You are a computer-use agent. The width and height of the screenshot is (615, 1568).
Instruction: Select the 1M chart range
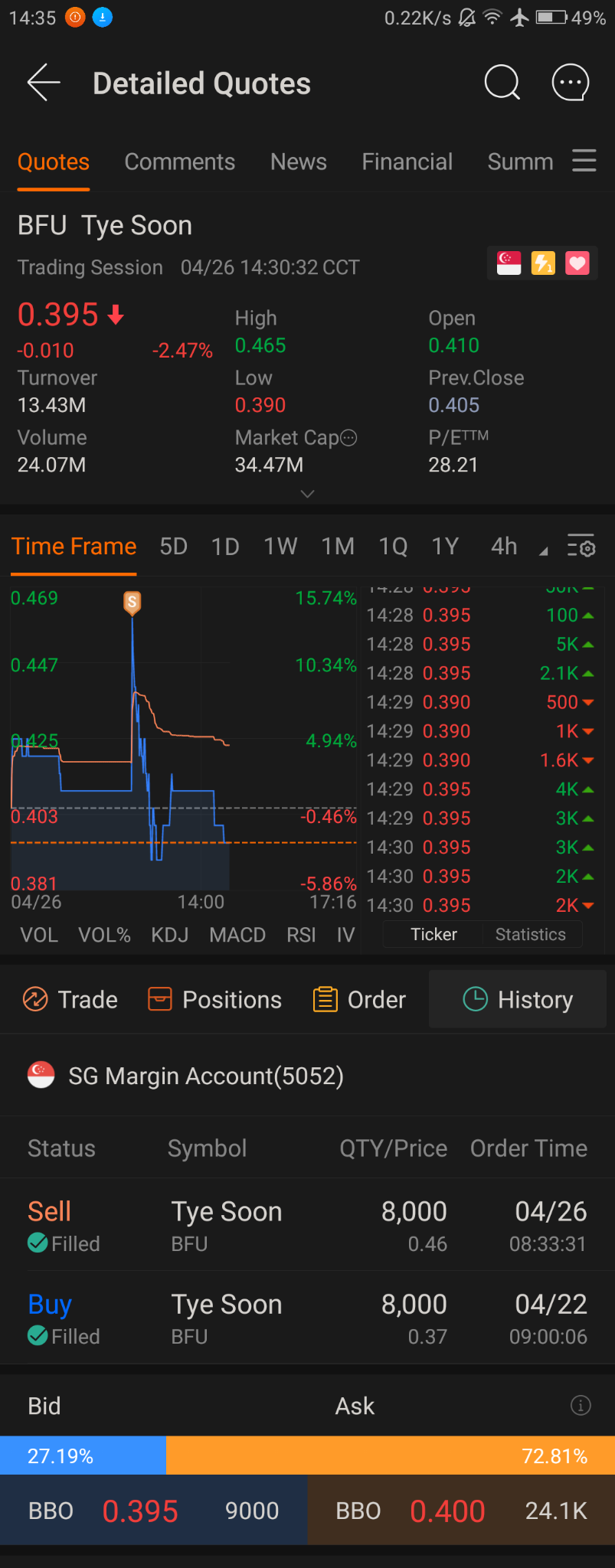338,547
